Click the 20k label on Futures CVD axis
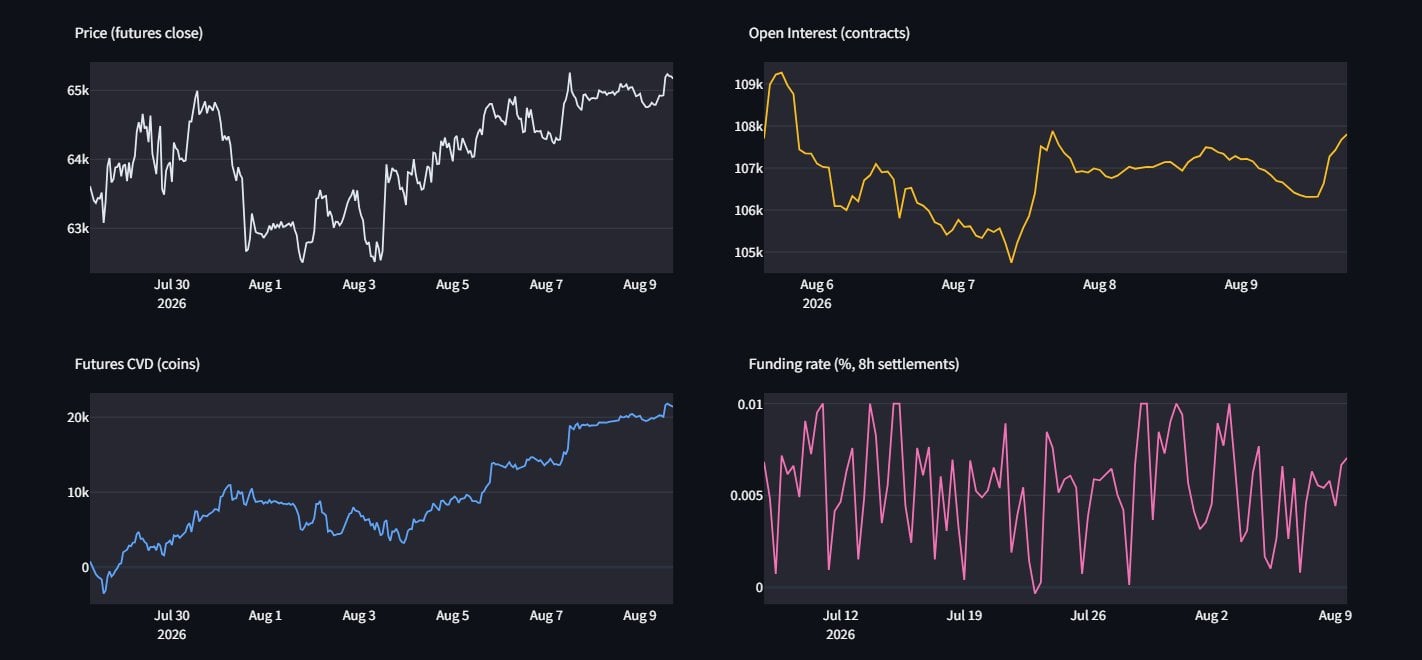The image size is (1422, 660). (x=78, y=417)
